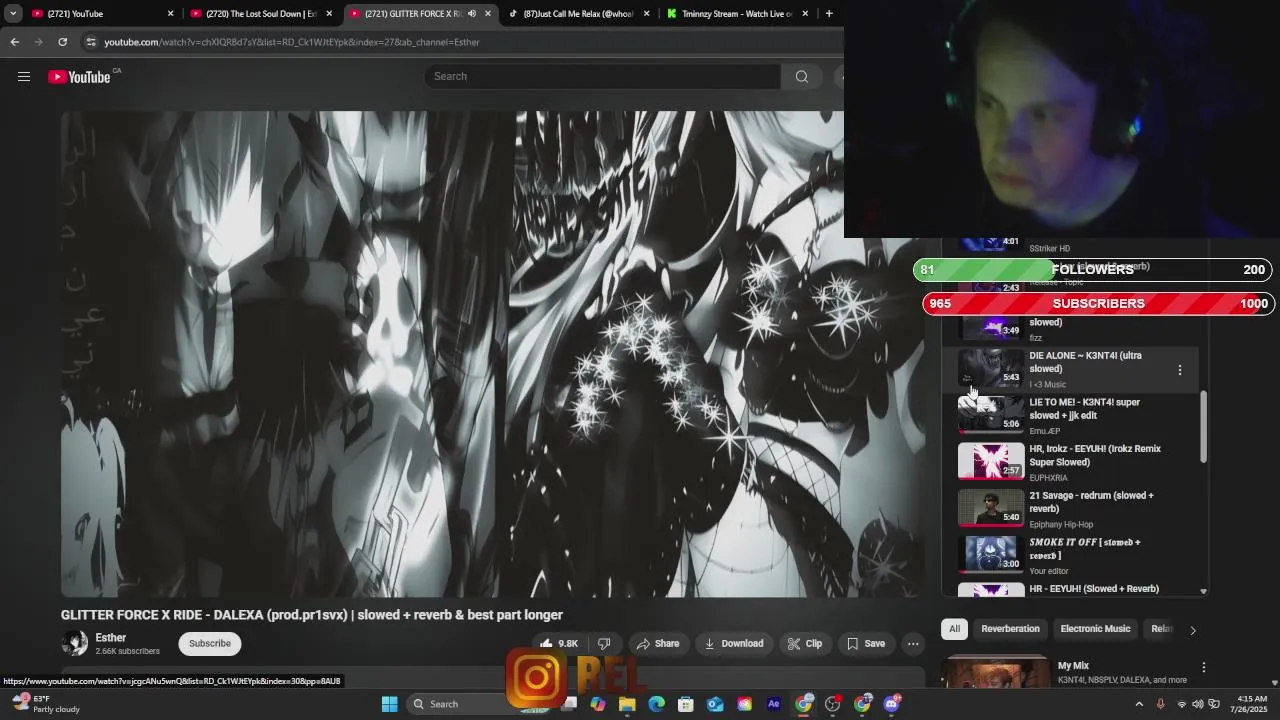Viewport: 1280px width, 720px height.
Task: View site information icon in address bar
Action: click(91, 42)
